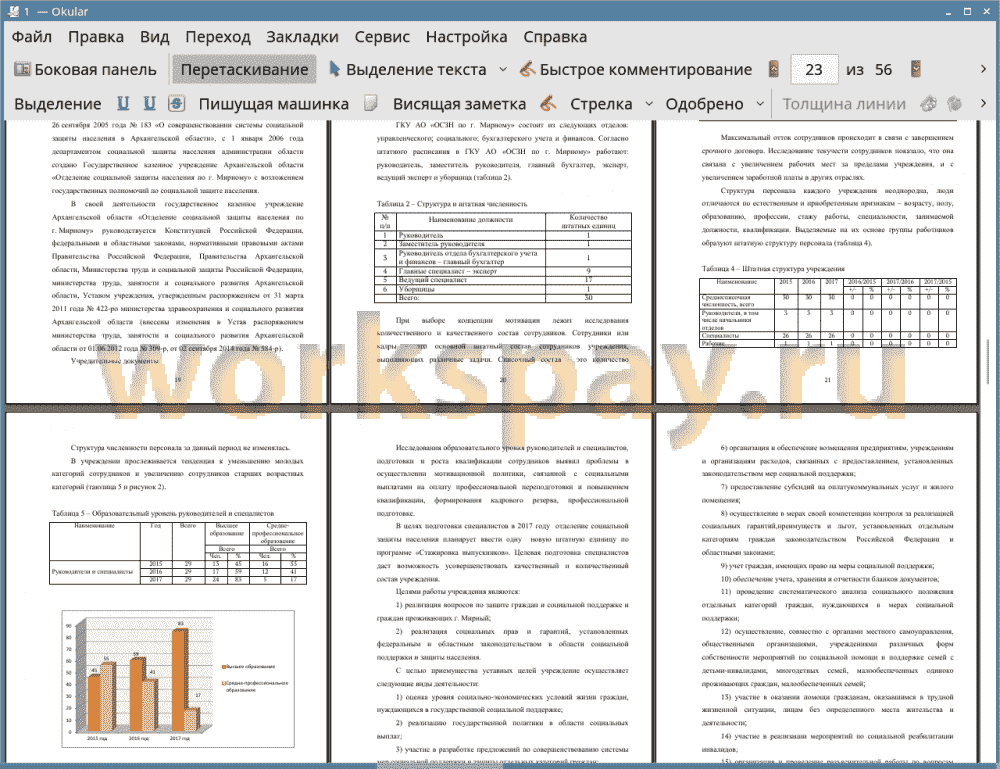The height and width of the screenshot is (769, 1000).
Task: Click the Таблица 2 – Структура heading
Action: click(x=452, y=204)
